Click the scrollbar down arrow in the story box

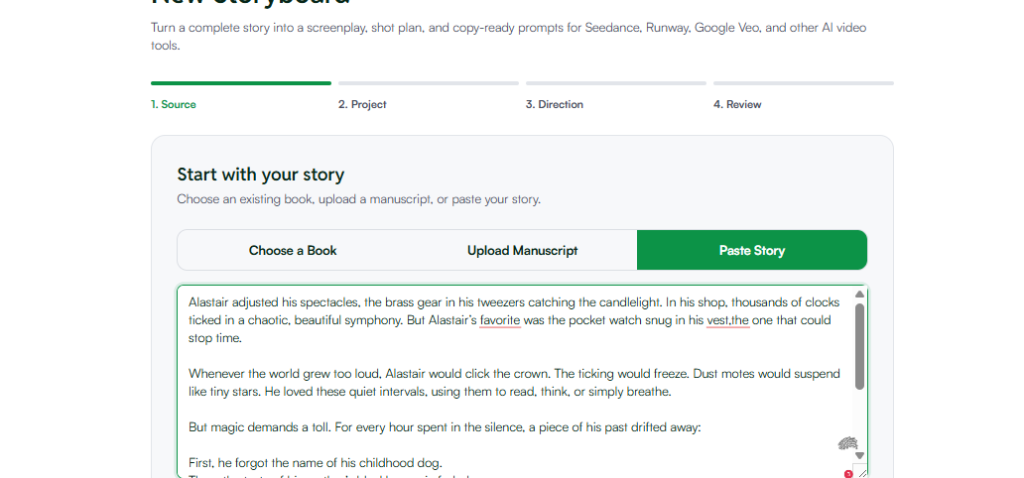pyautogui.click(x=859, y=455)
